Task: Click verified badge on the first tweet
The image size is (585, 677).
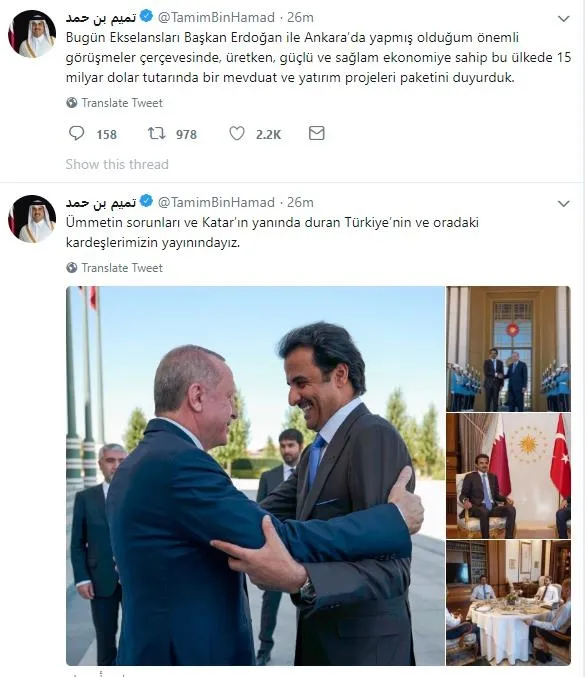Action: pyautogui.click(x=146, y=16)
